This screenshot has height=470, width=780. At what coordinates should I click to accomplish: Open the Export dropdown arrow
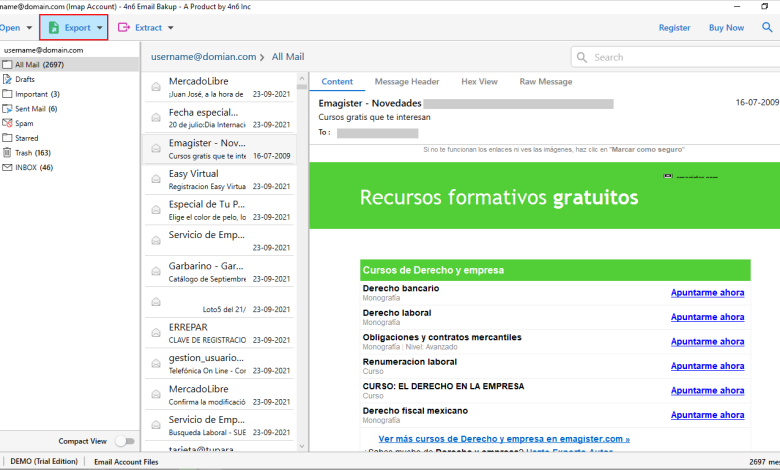coord(99,28)
